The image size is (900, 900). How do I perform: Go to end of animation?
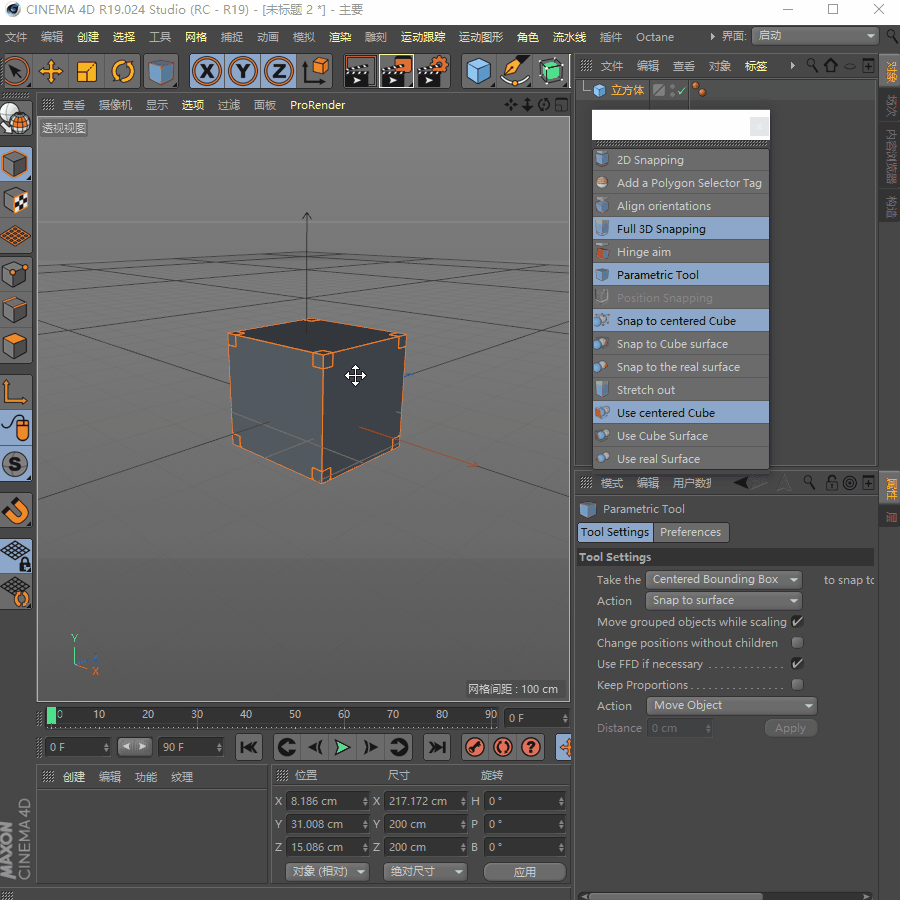click(x=437, y=747)
